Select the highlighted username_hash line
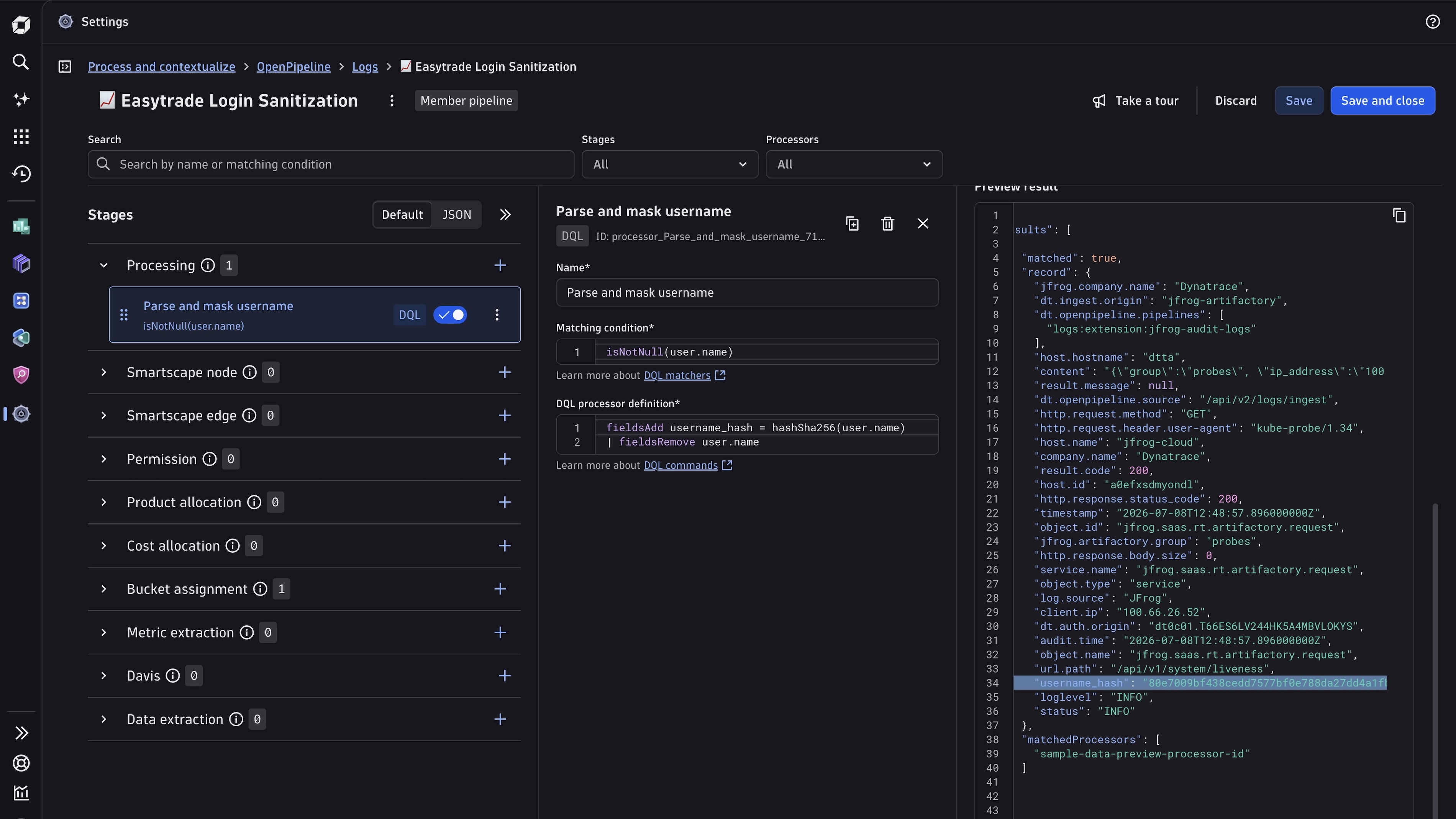This screenshot has height=819, width=1456. [x=1200, y=683]
